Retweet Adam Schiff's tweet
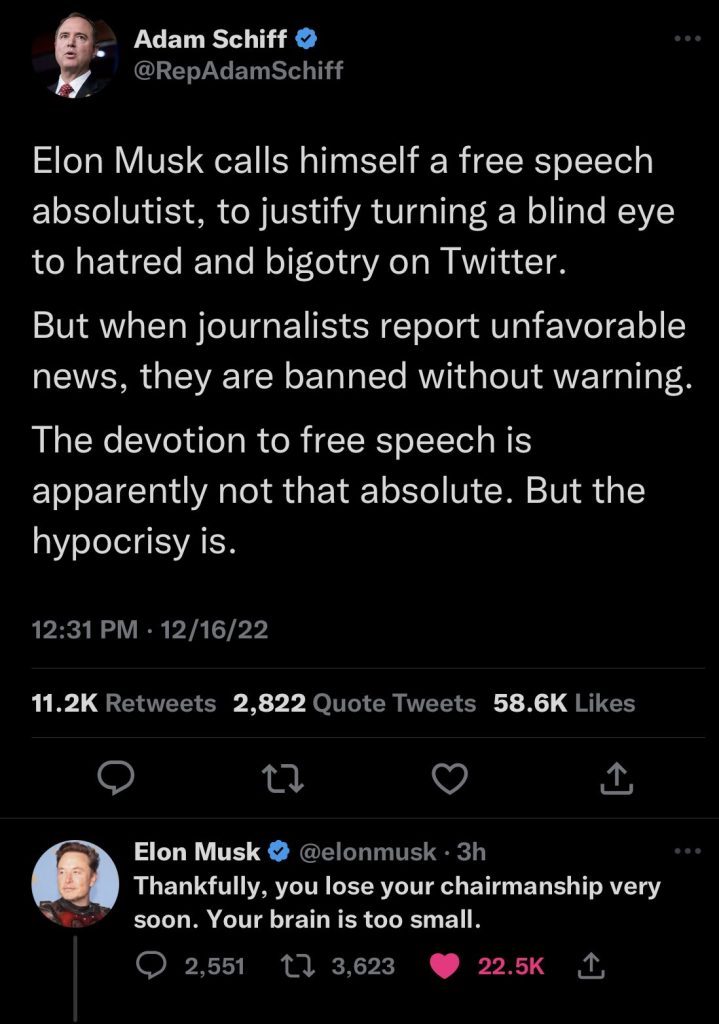This screenshot has height=1024, width=719. pyautogui.click(x=285, y=777)
